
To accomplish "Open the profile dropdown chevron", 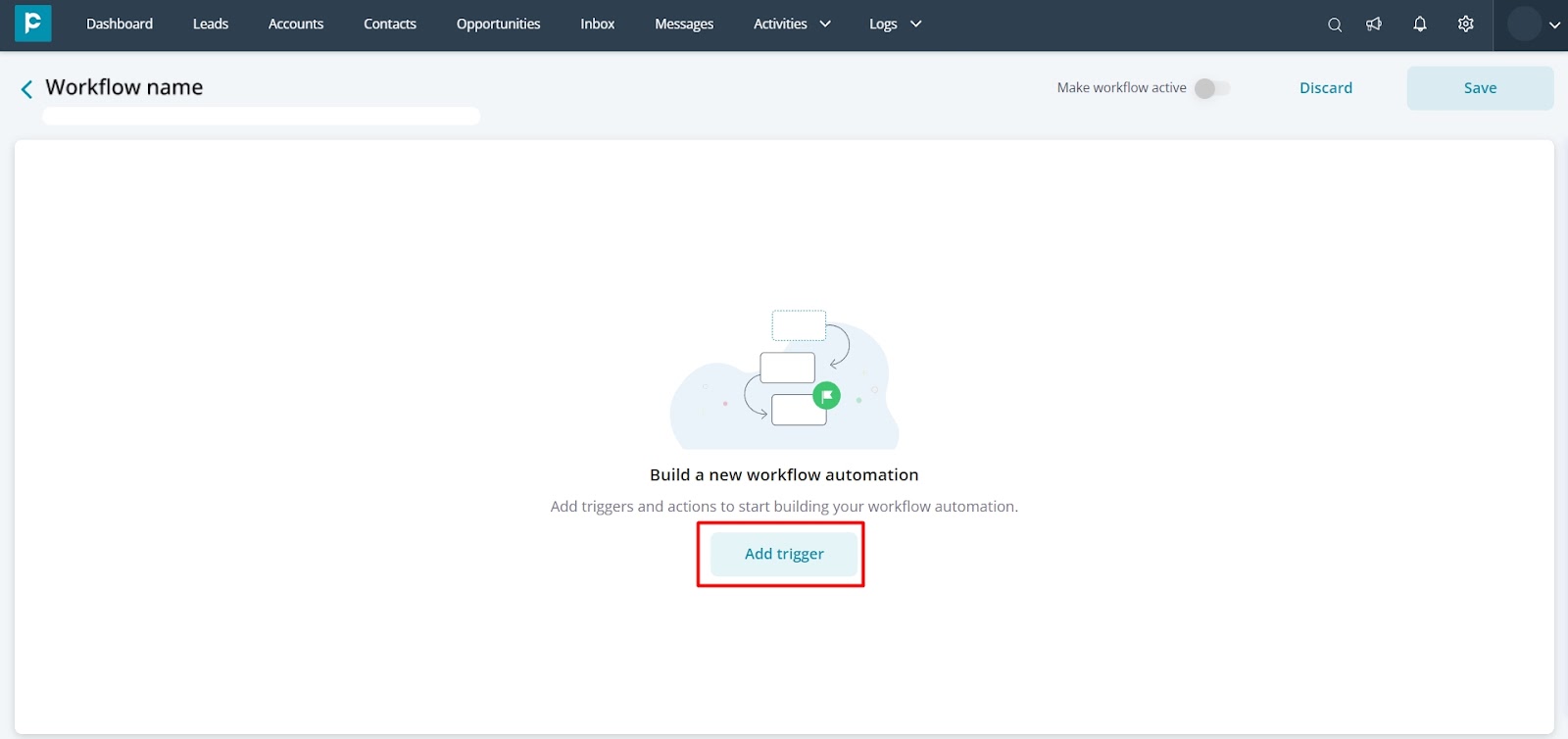I will [x=1554, y=25].
